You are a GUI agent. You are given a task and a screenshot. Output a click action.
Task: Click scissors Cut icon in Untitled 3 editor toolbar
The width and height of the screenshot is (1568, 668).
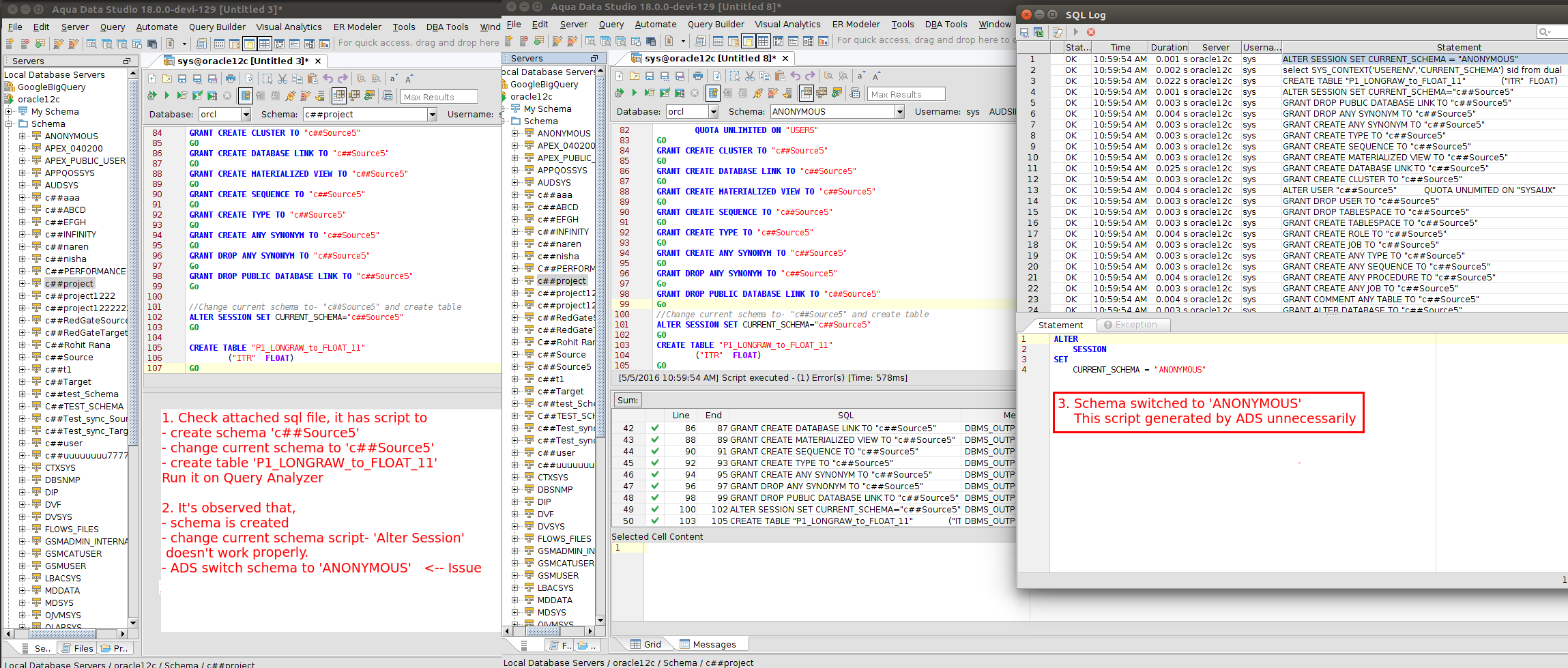(282, 79)
